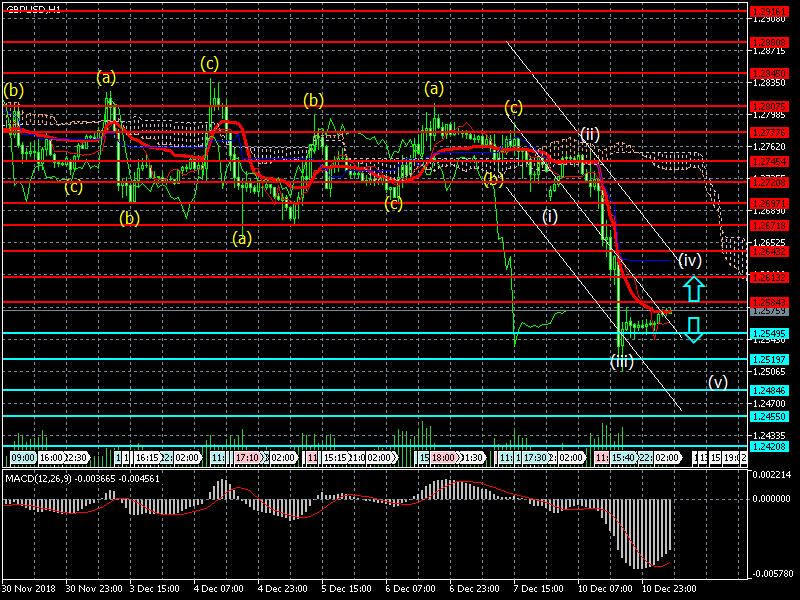Select the white (i) wave label
The image size is (800, 600).
pos(550,216)
